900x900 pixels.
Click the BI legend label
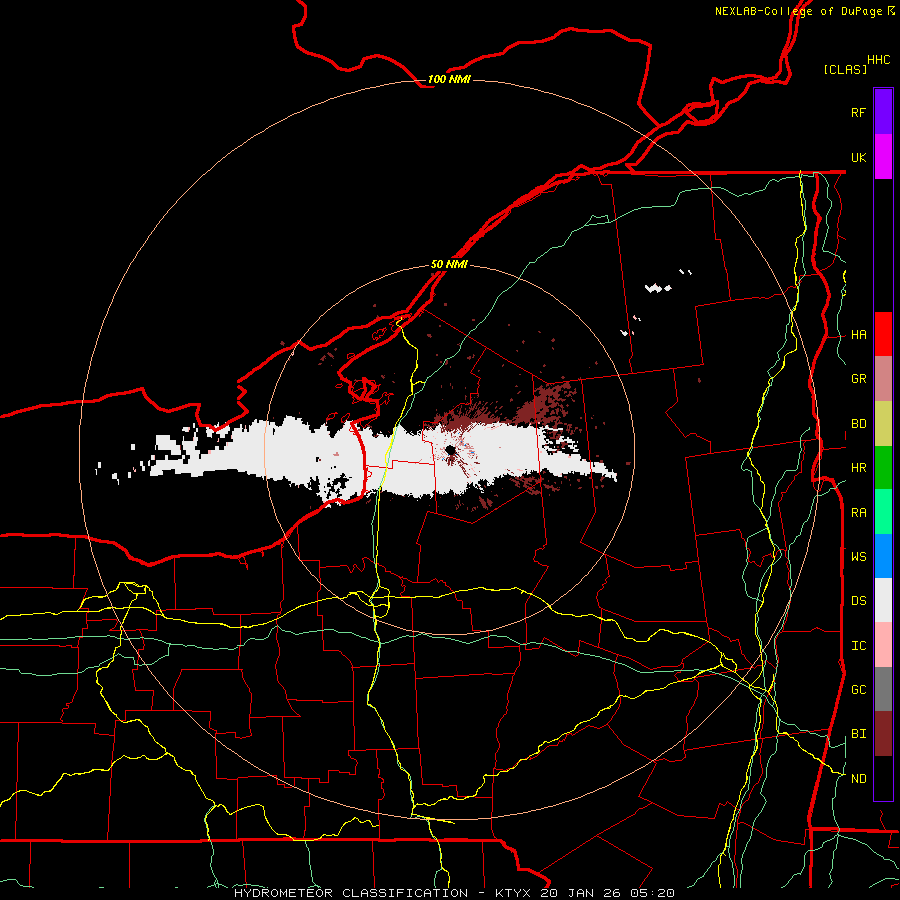858,734
